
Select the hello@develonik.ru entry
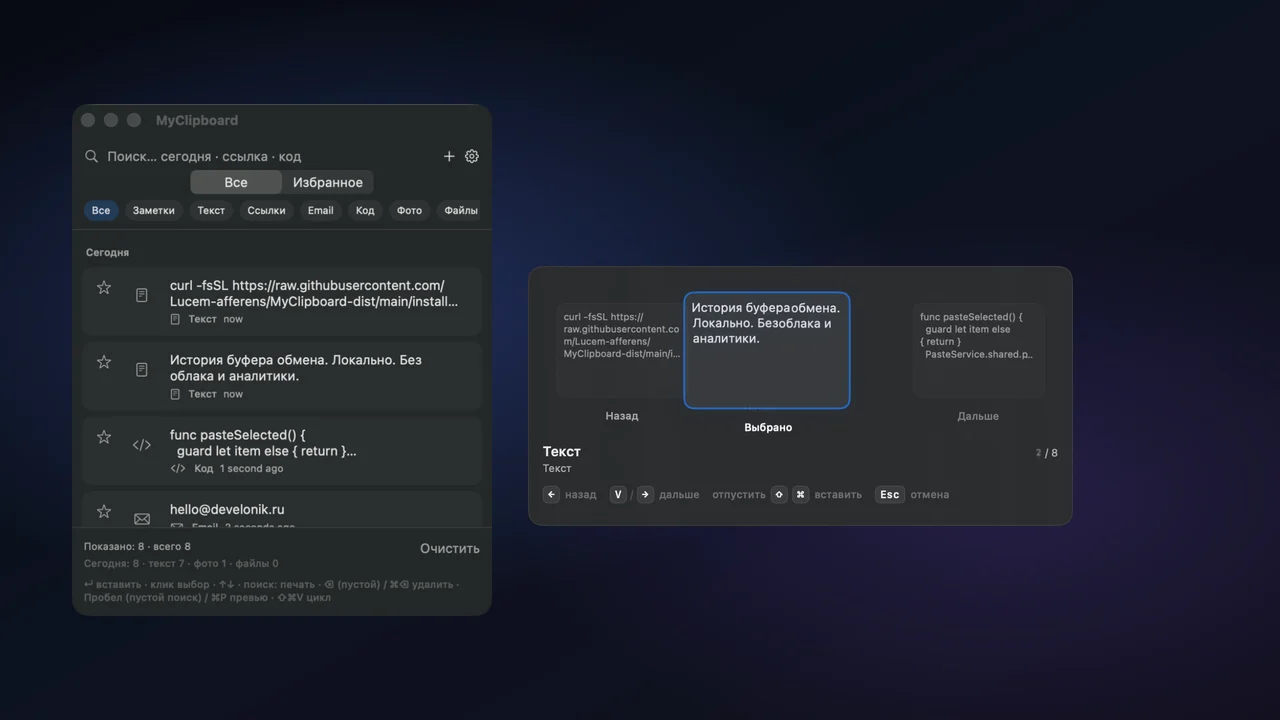pos(282,510)
